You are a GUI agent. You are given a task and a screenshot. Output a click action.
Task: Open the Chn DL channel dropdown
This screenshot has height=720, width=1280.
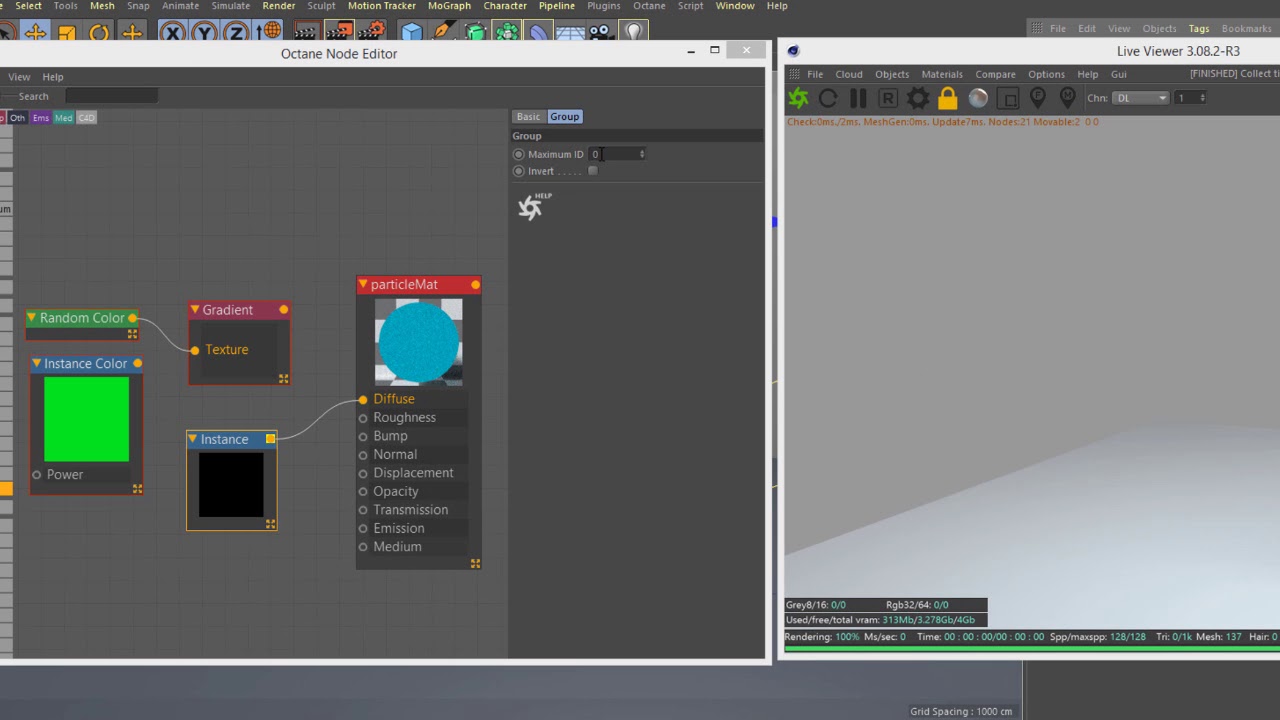(1141, 98)
